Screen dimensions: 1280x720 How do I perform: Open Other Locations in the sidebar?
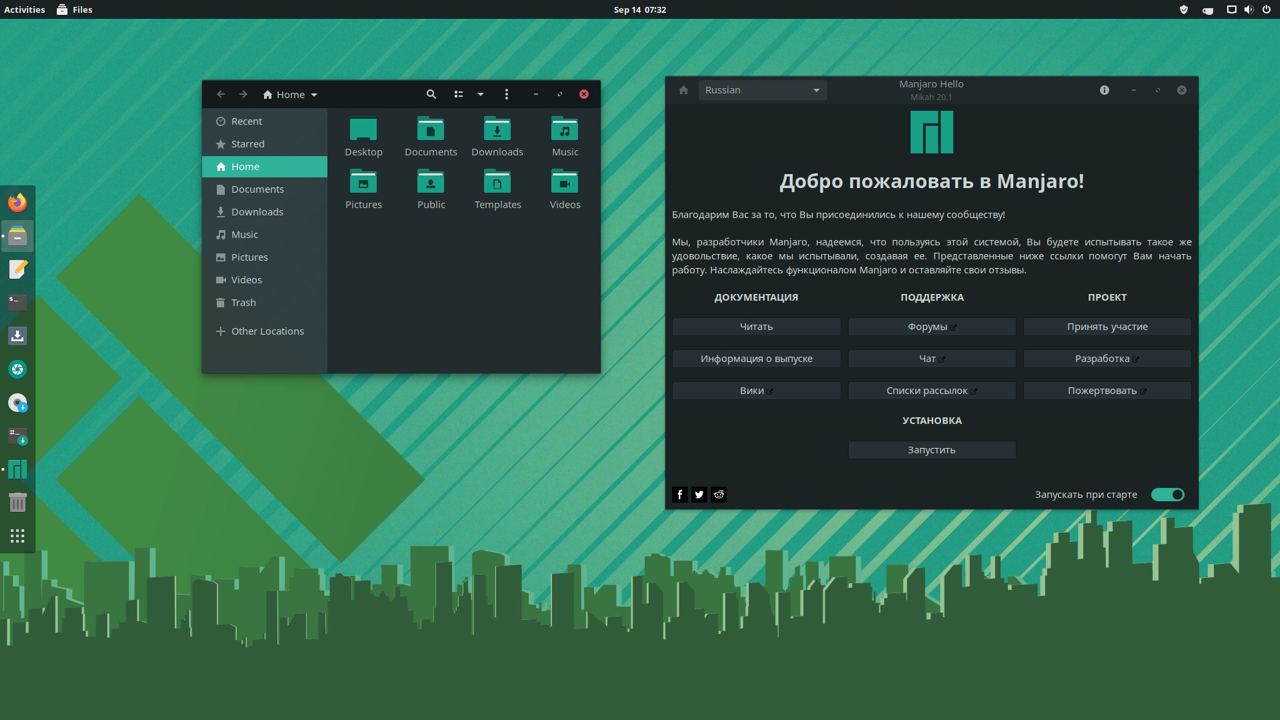pos(265,331)
